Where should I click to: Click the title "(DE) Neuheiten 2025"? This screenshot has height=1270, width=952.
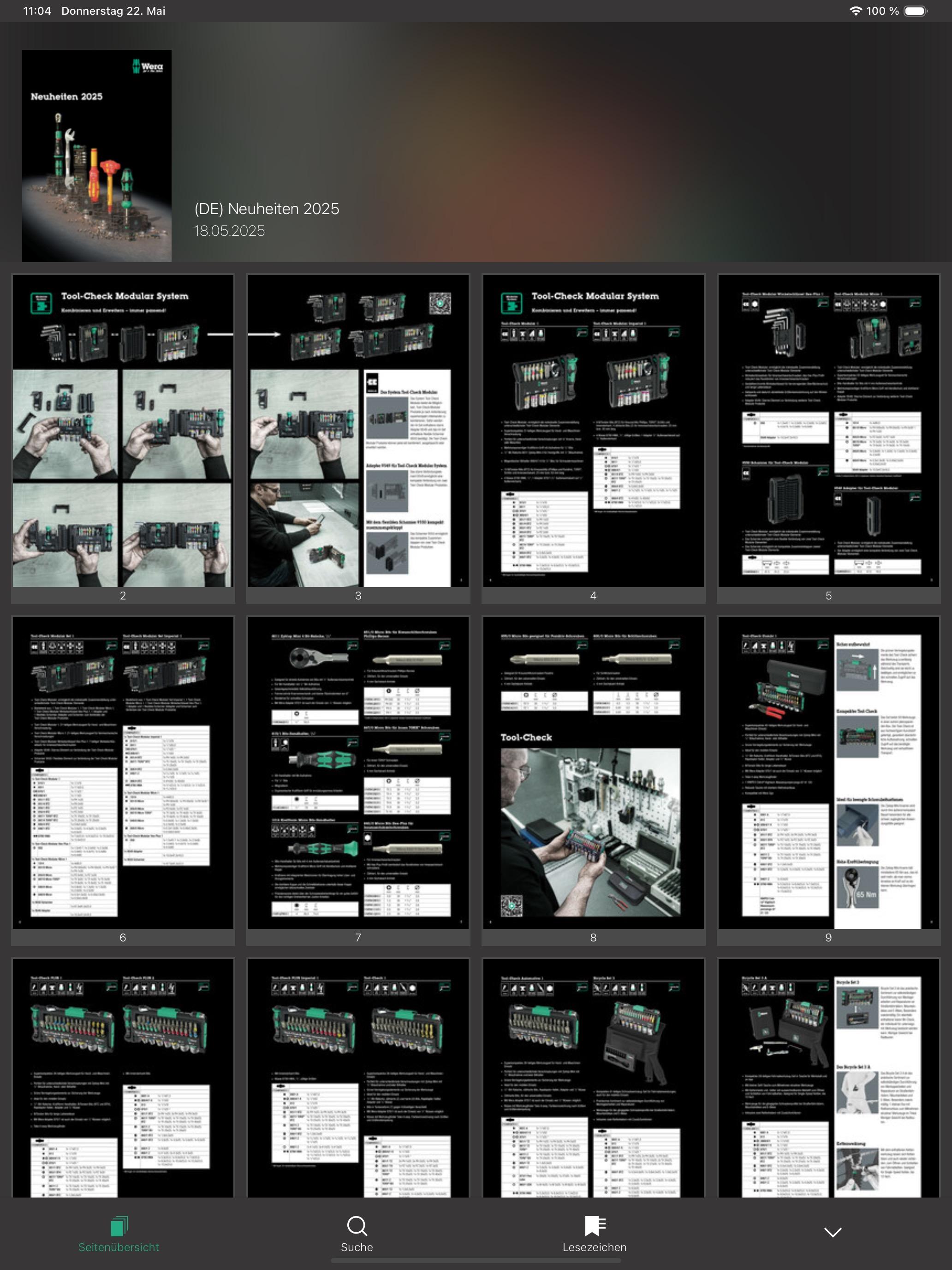[267, 209]
